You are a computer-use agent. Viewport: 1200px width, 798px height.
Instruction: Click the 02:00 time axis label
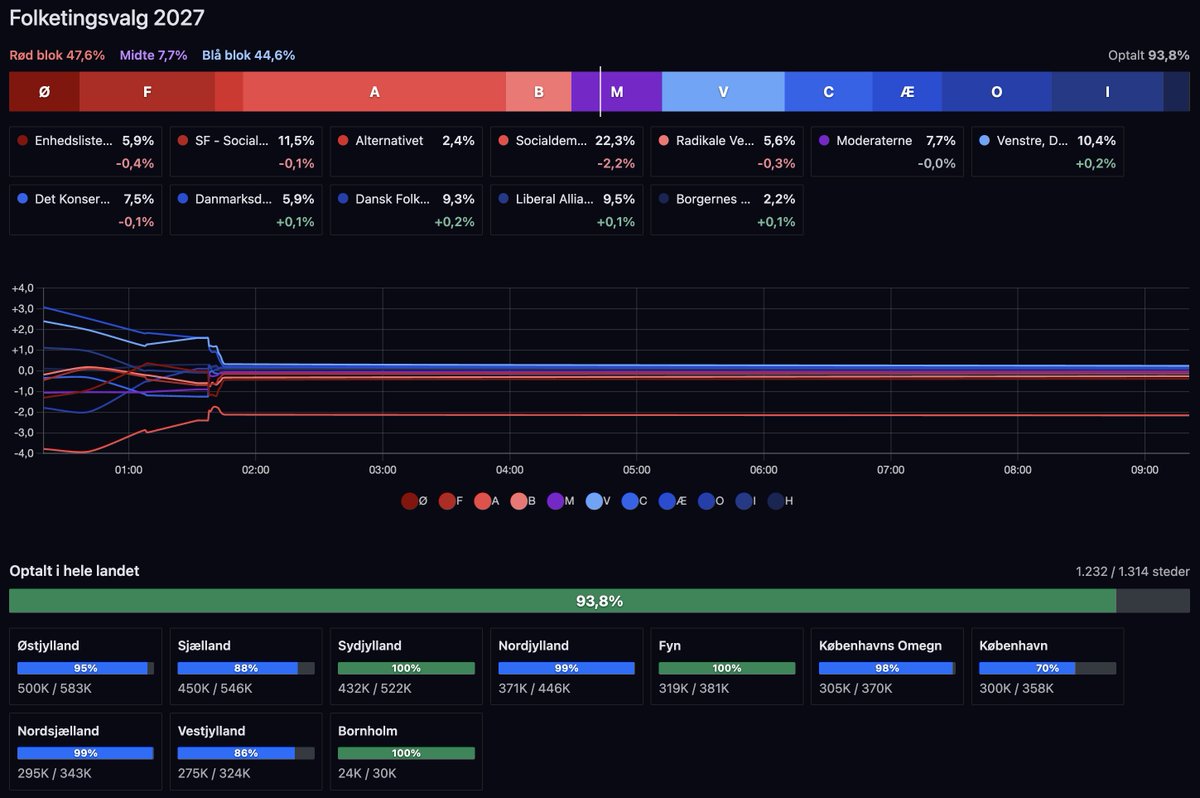pos(255,469)
